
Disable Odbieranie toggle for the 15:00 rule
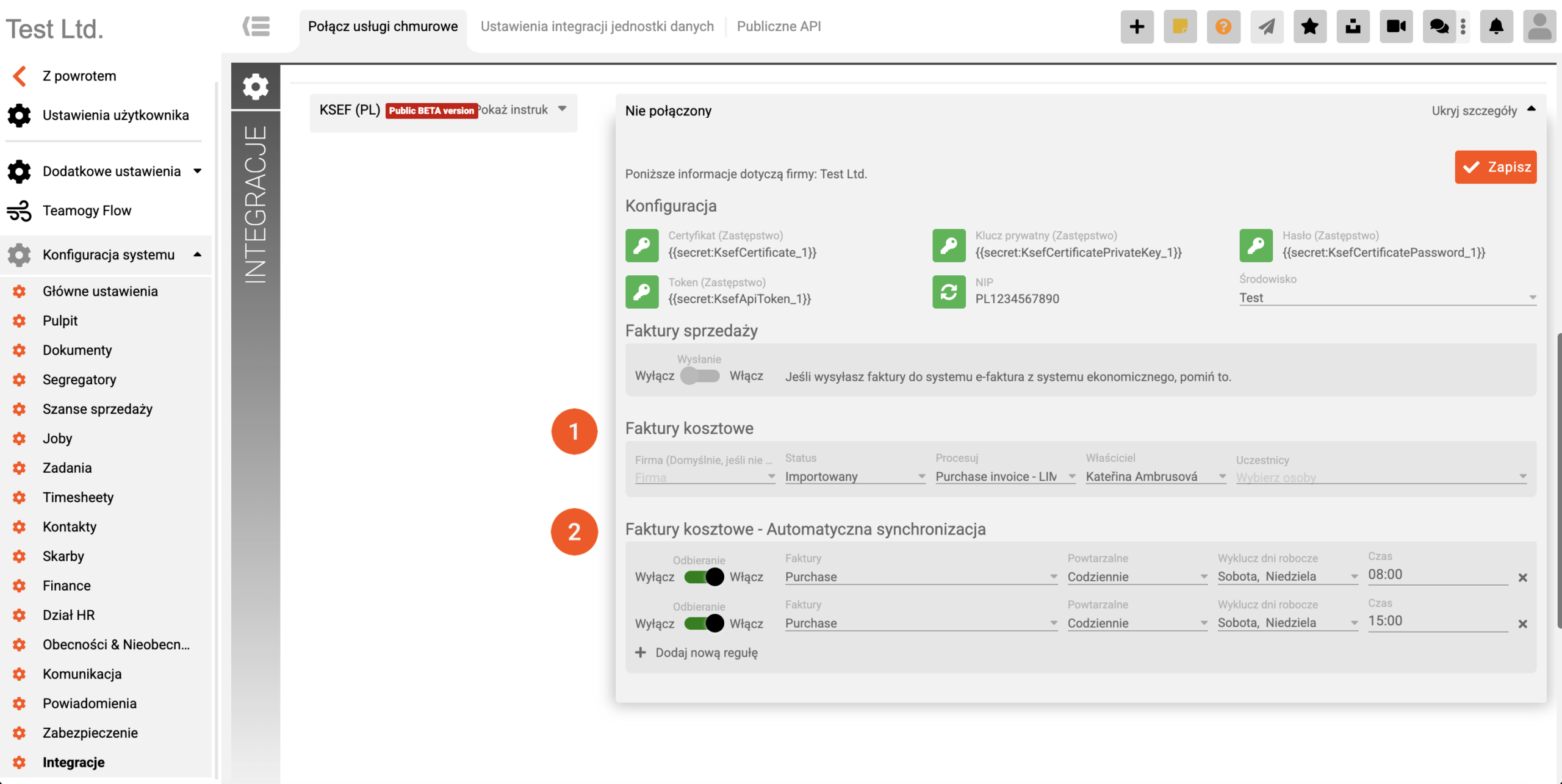pyautogui.click(x=703, y=623)
